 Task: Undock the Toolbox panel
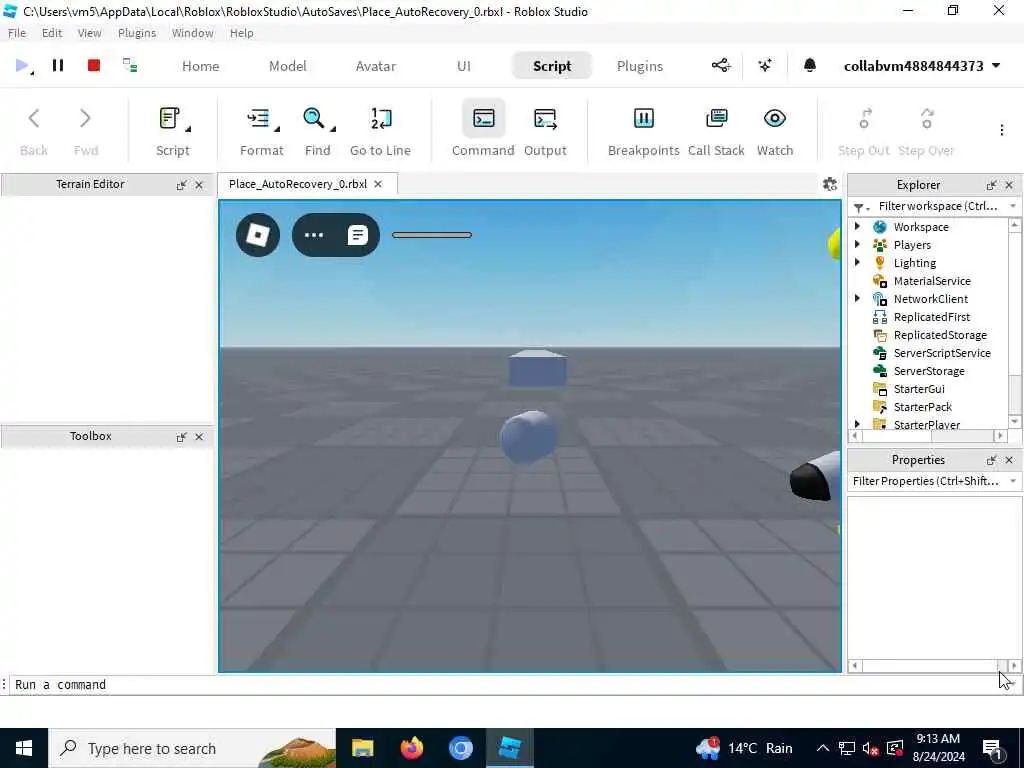(x=182, y=437)
